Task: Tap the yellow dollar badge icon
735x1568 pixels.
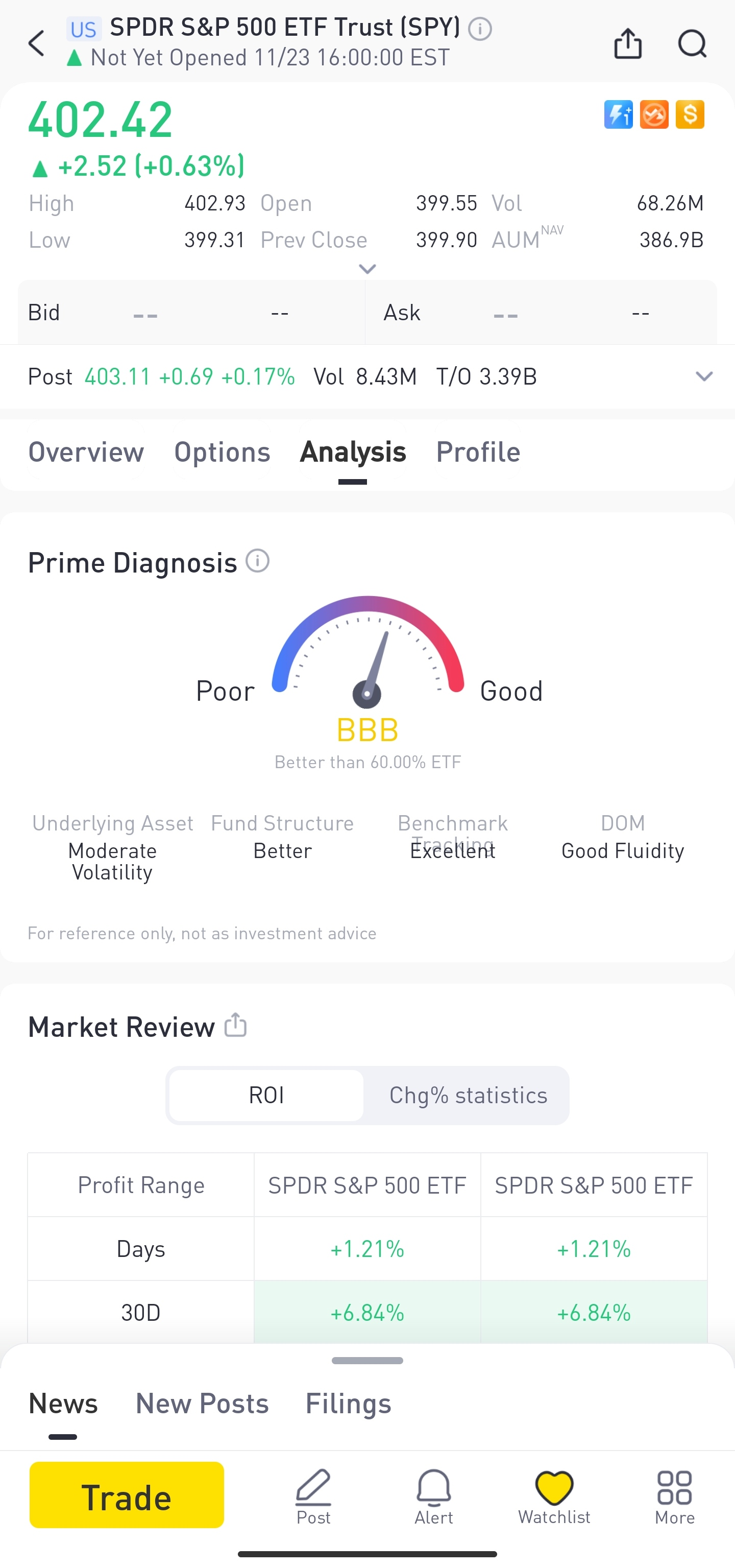Action: (x=690, y=114)
